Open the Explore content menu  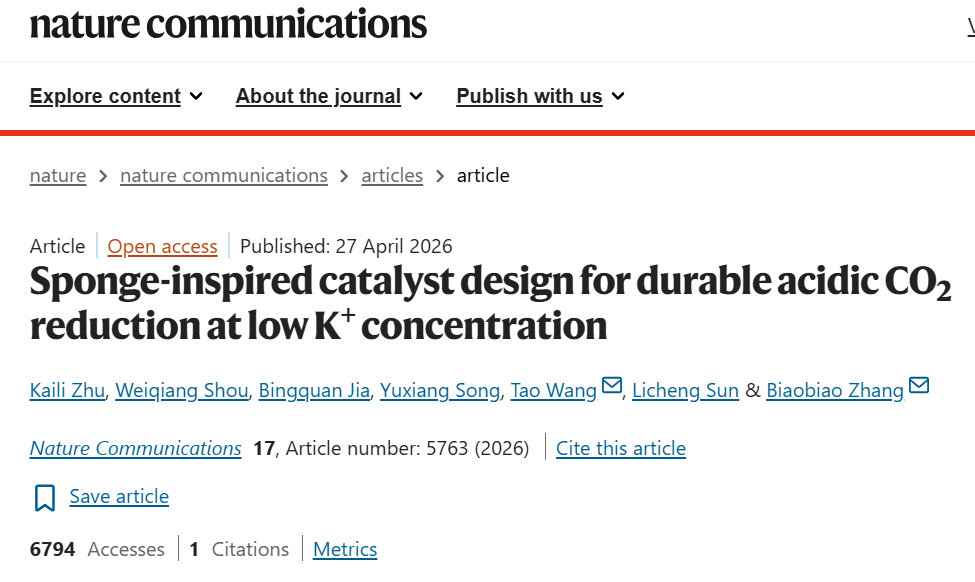pyautogui.click(x=105, y=96)
